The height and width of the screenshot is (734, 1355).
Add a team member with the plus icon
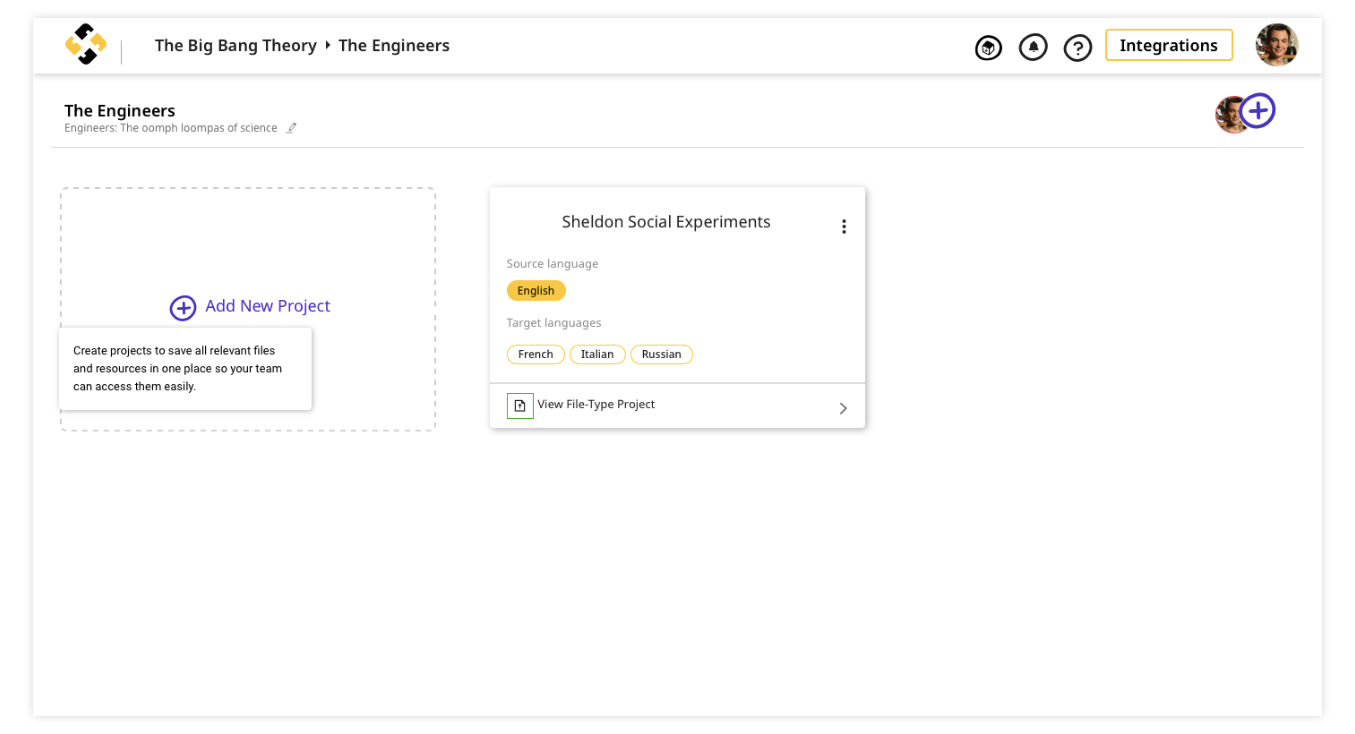click(1258, 110)
